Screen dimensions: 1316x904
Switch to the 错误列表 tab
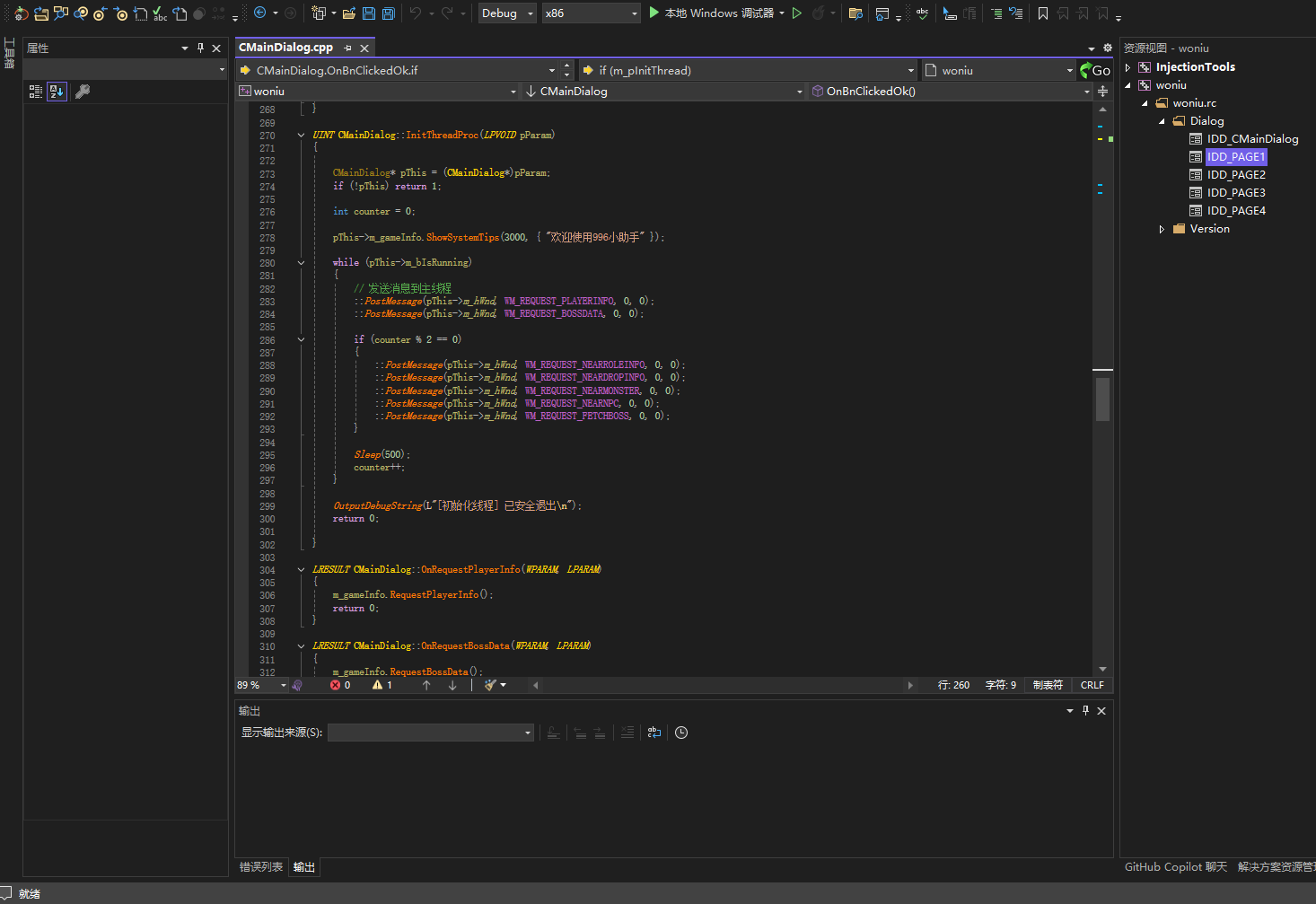[x=261, y=867]
